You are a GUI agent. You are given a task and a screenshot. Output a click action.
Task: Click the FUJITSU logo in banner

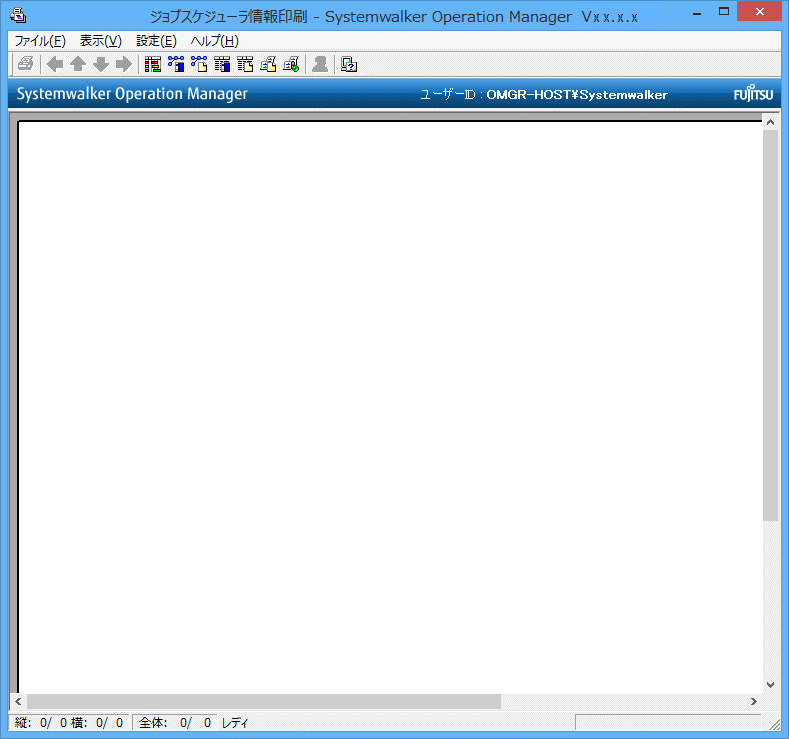(x=753, y=94)
